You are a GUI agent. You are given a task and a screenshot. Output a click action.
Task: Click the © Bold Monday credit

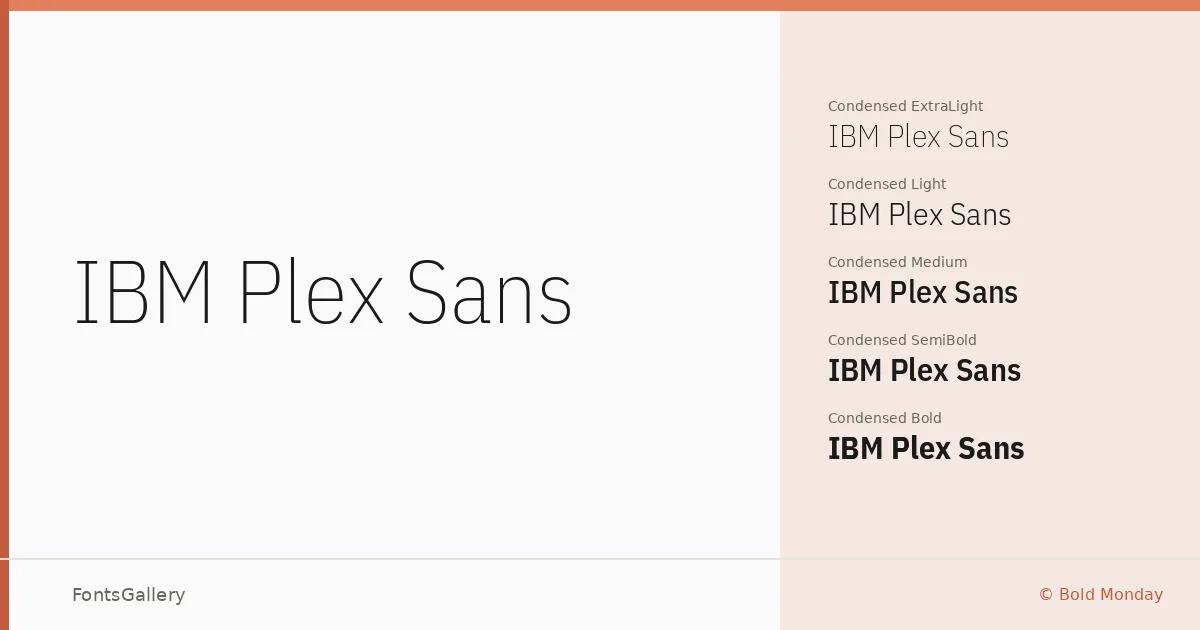tap(1101, 595)
